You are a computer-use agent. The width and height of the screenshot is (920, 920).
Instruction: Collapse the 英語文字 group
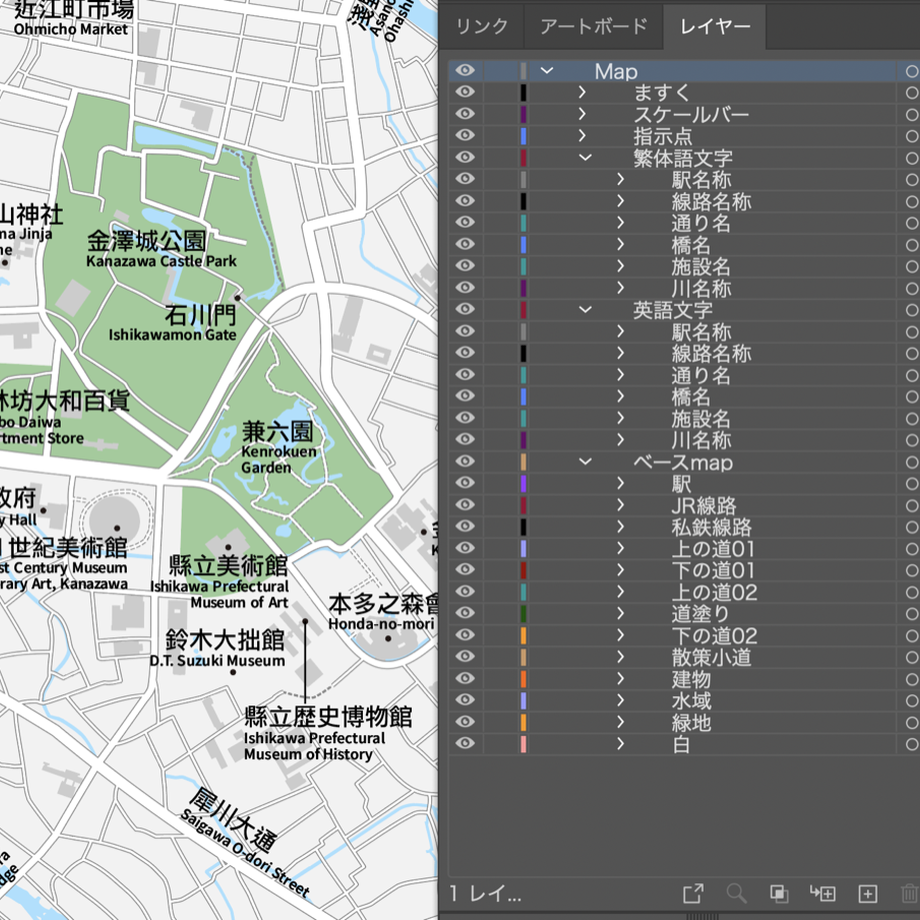coord(585,309)
